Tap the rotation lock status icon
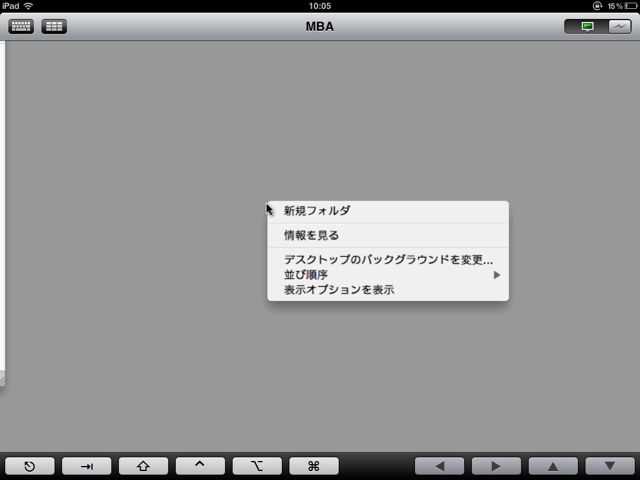The height and width of the screenshot is (480, 640). (597, 6)
